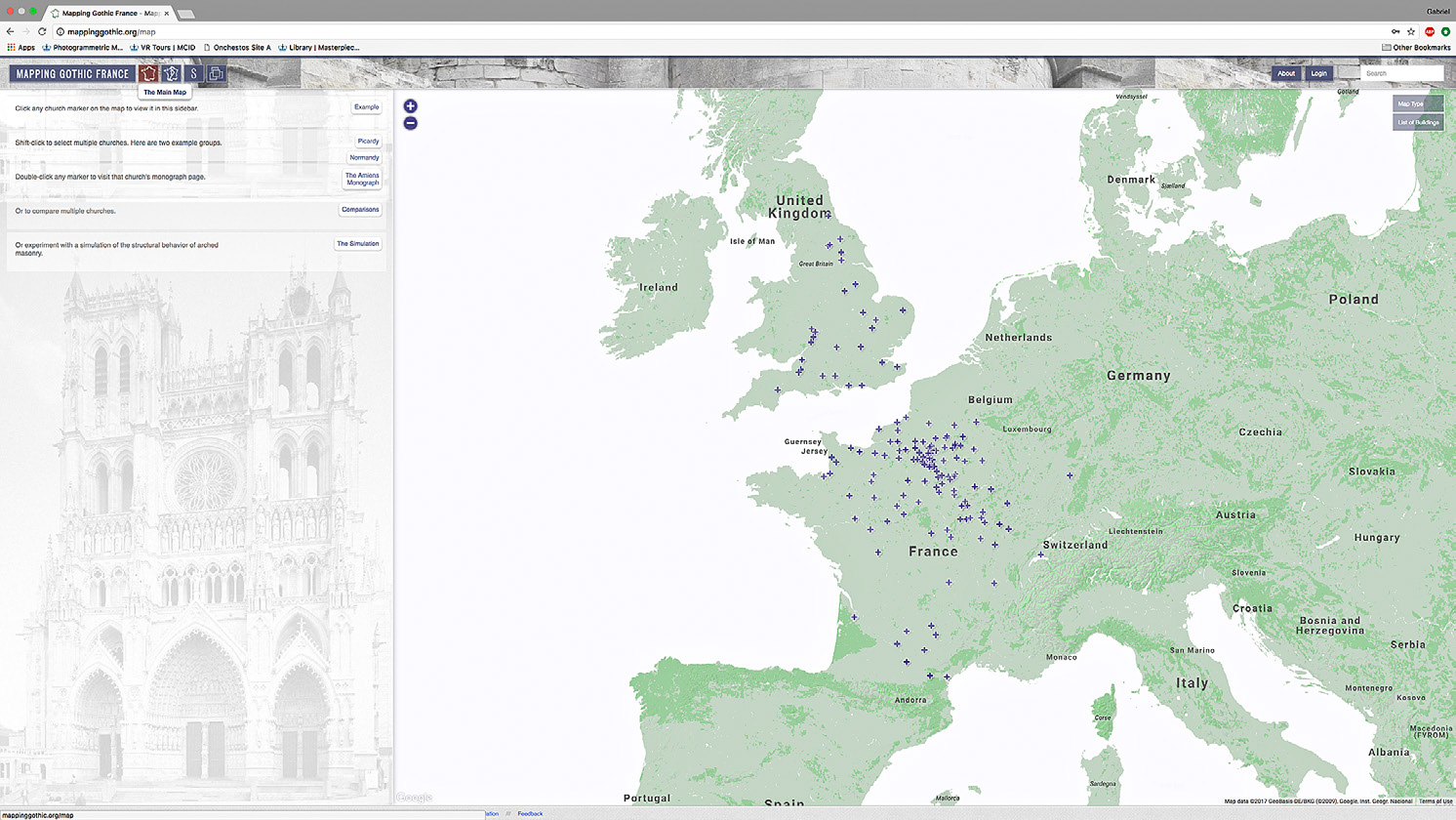The width and height of the screenshot is (1456, 820).
Task: Click the simulation of structural behavior text
Action: pos(117,249)
